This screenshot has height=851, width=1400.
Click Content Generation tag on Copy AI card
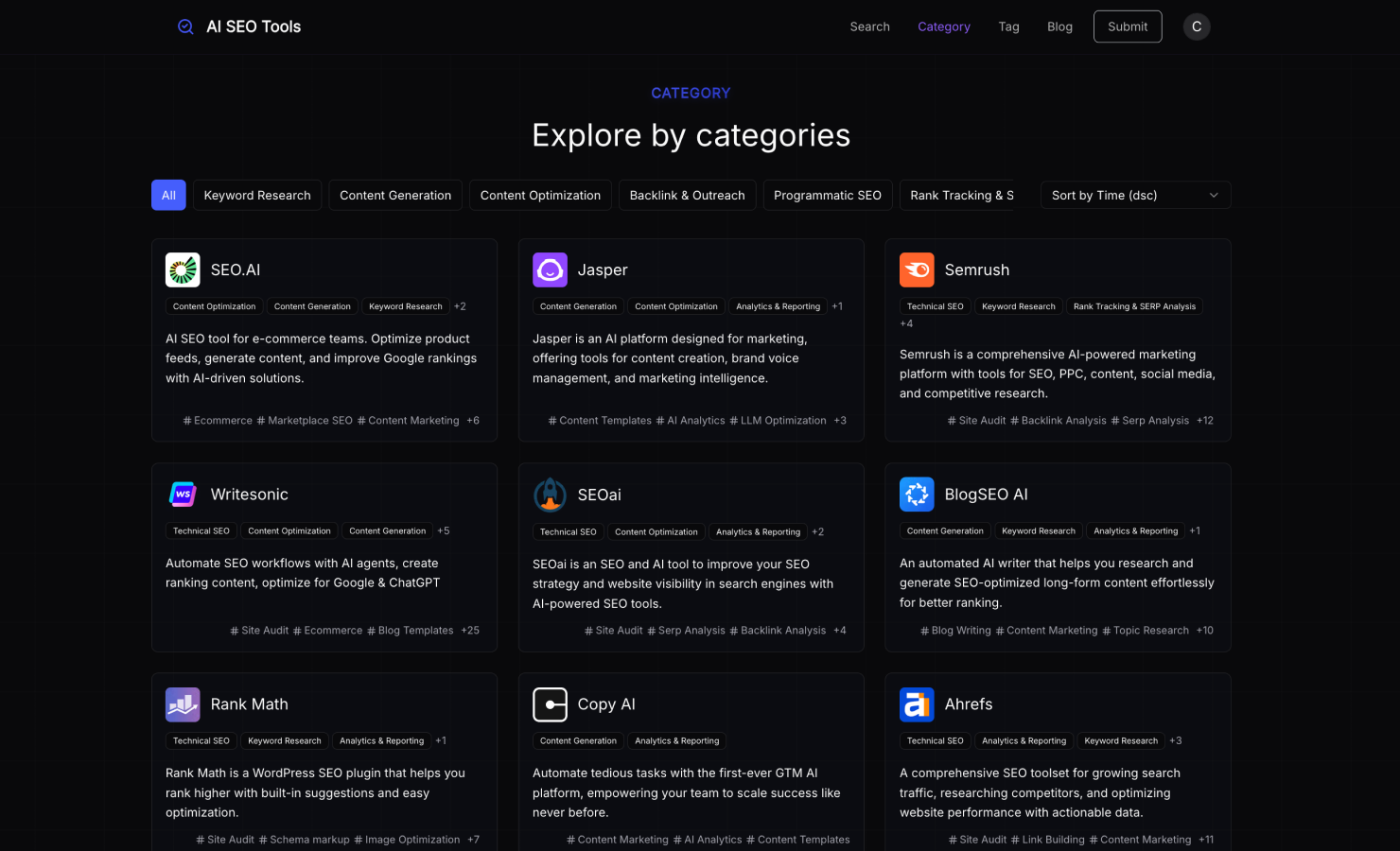coord(578,741)
